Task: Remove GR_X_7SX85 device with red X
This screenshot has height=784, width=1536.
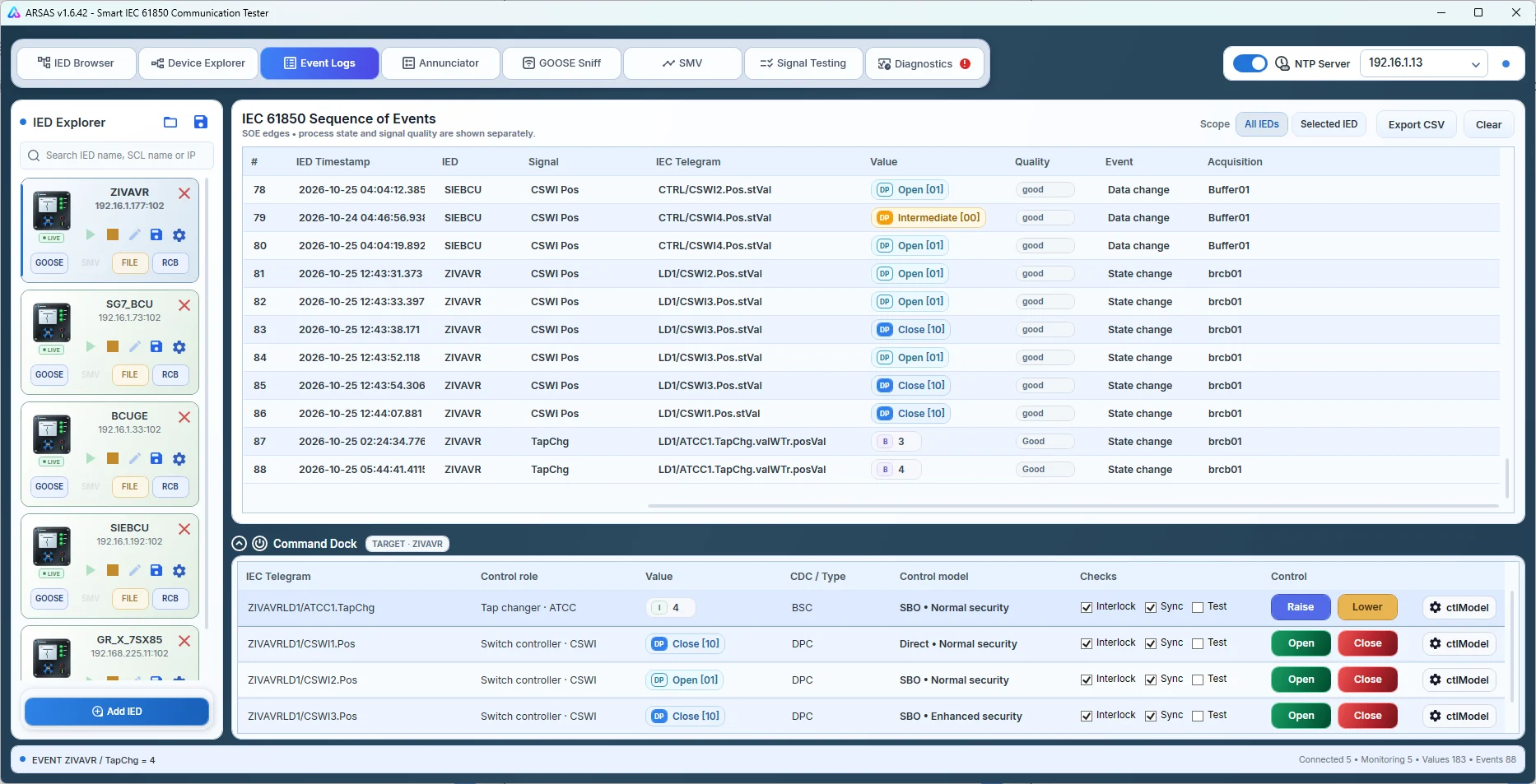Action: pyautogui.click(x=184, y=641)
